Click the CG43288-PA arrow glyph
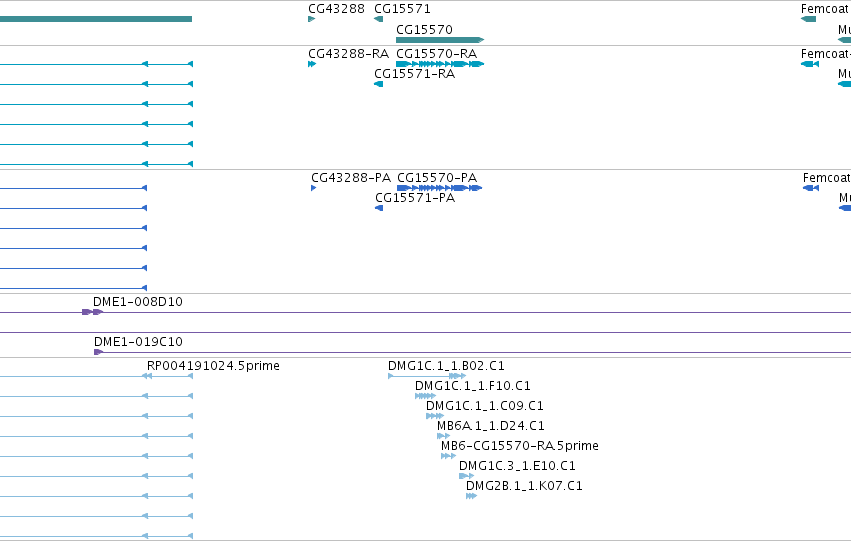The height and width of the screenshot is (541, 851). click(x=314, y=188)
